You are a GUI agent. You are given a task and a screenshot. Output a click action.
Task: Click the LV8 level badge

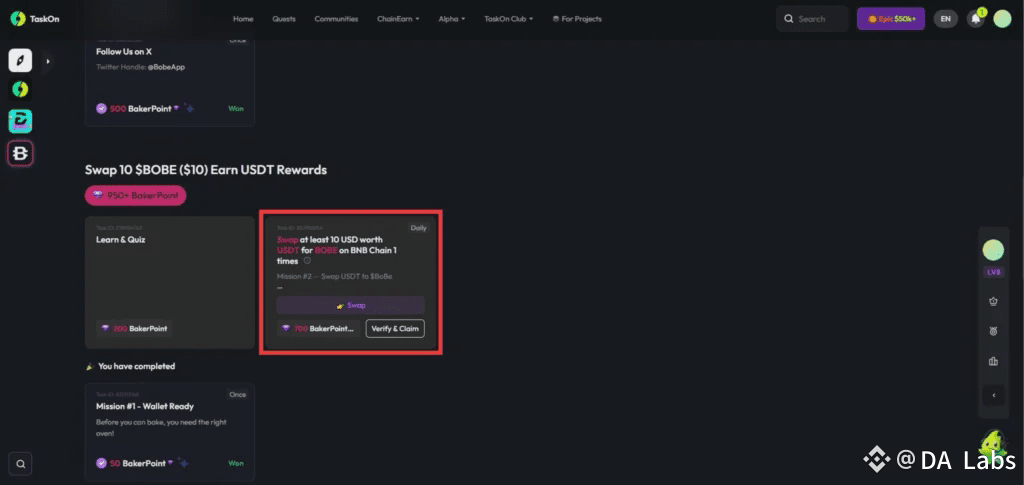(993, 272)
